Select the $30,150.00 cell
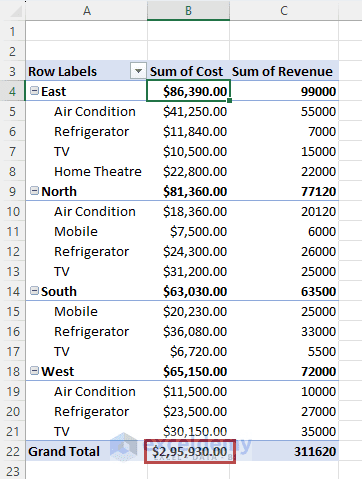Image resolution: width=362 pixels, height=479 pixels. coord(188,431)
